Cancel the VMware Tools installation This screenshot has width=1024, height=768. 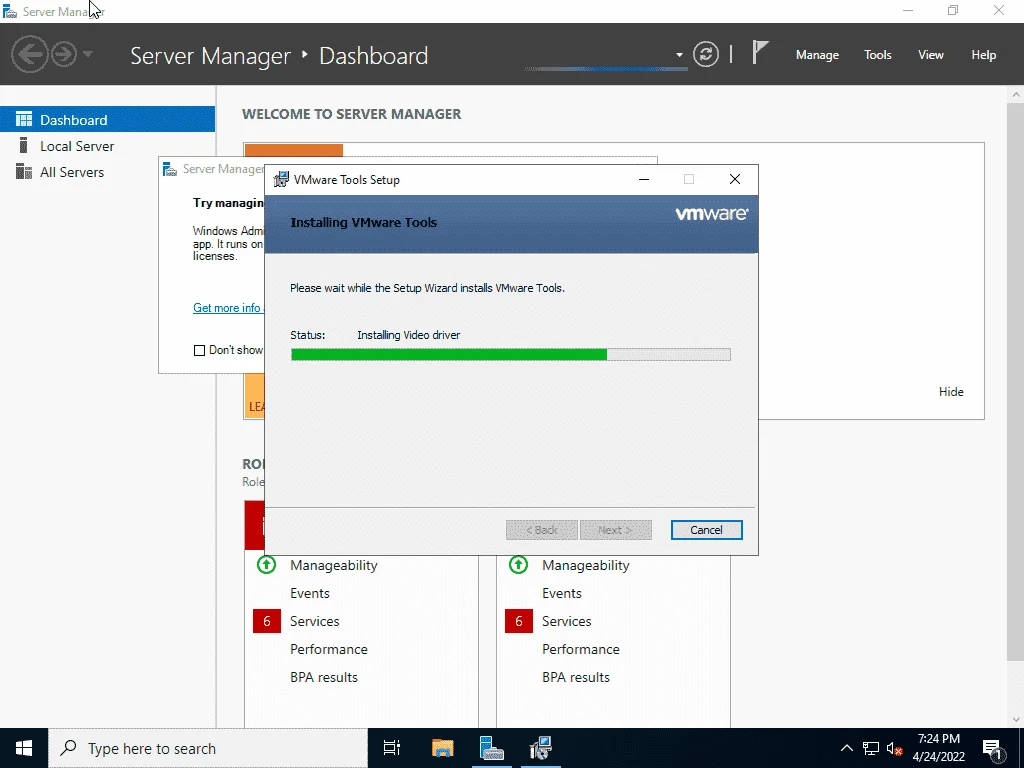706,530
